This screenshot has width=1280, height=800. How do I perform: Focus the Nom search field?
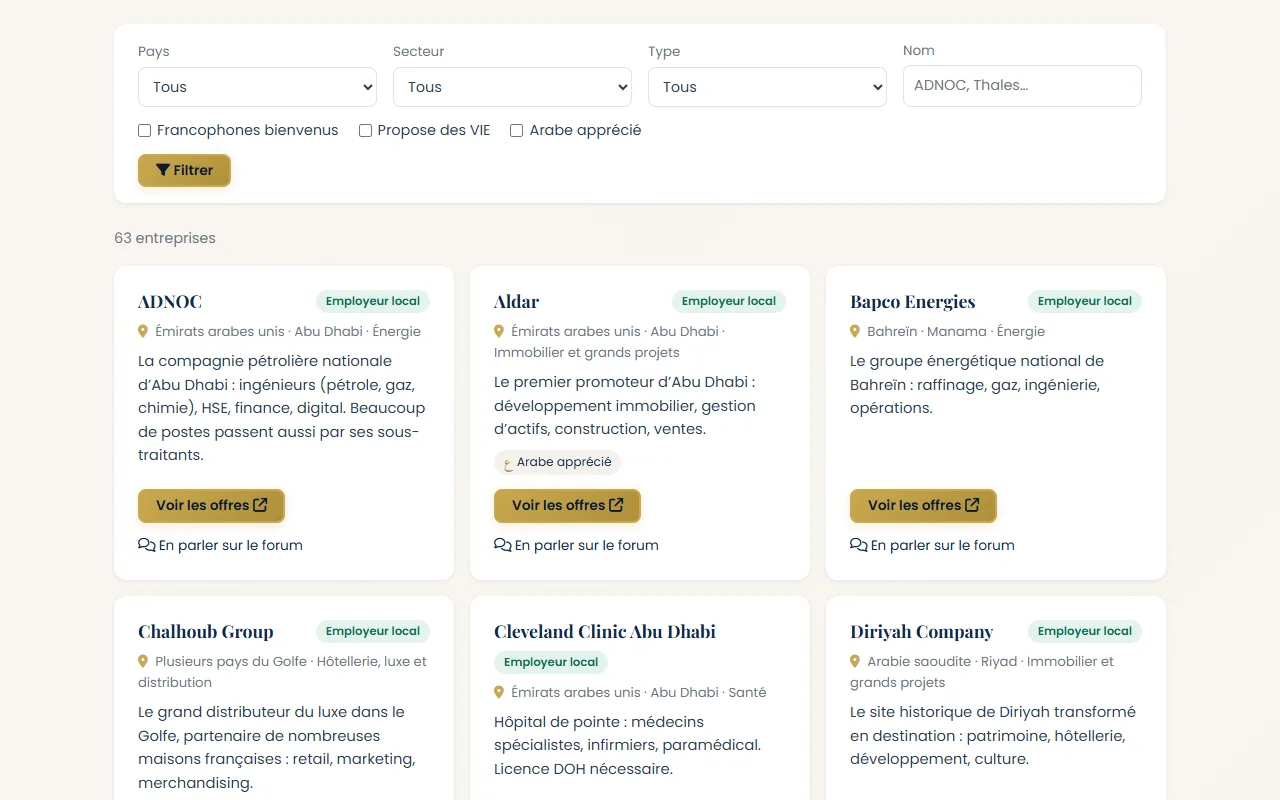click(1022, 86)
